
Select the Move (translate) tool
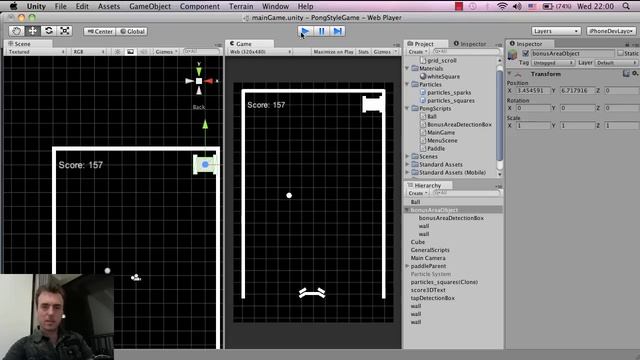(x=32, y=31)
